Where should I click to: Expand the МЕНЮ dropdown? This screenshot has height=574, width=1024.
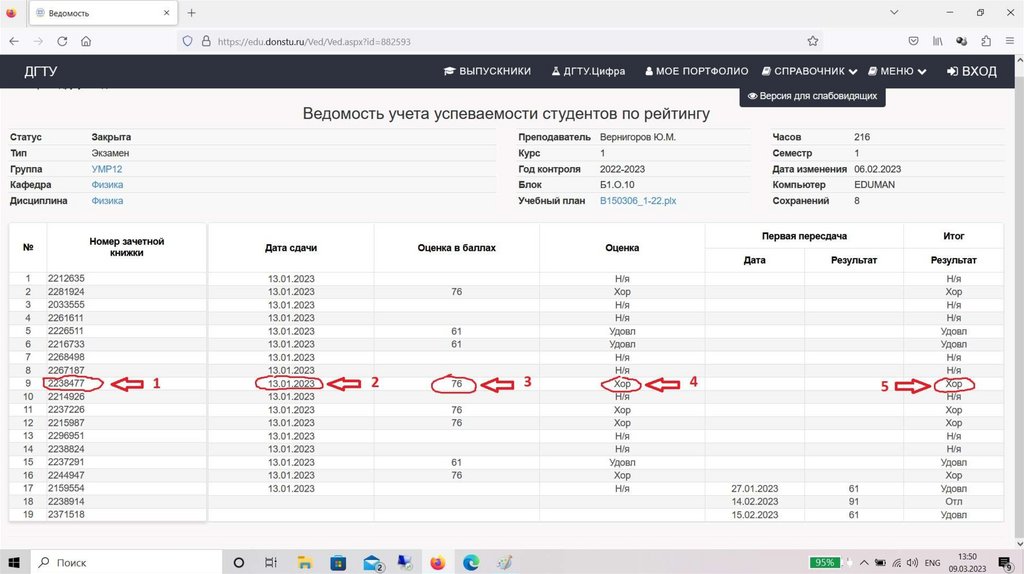coord(897,72)
